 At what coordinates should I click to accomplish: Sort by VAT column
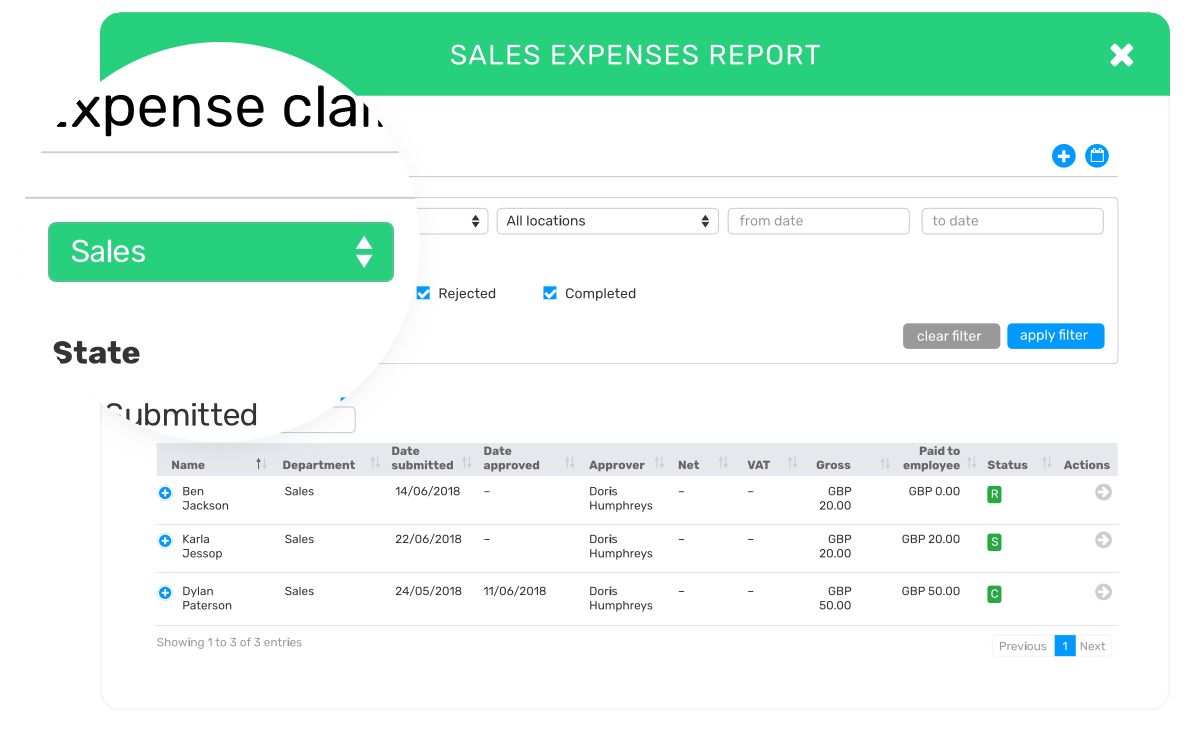[x=758, y=465]
